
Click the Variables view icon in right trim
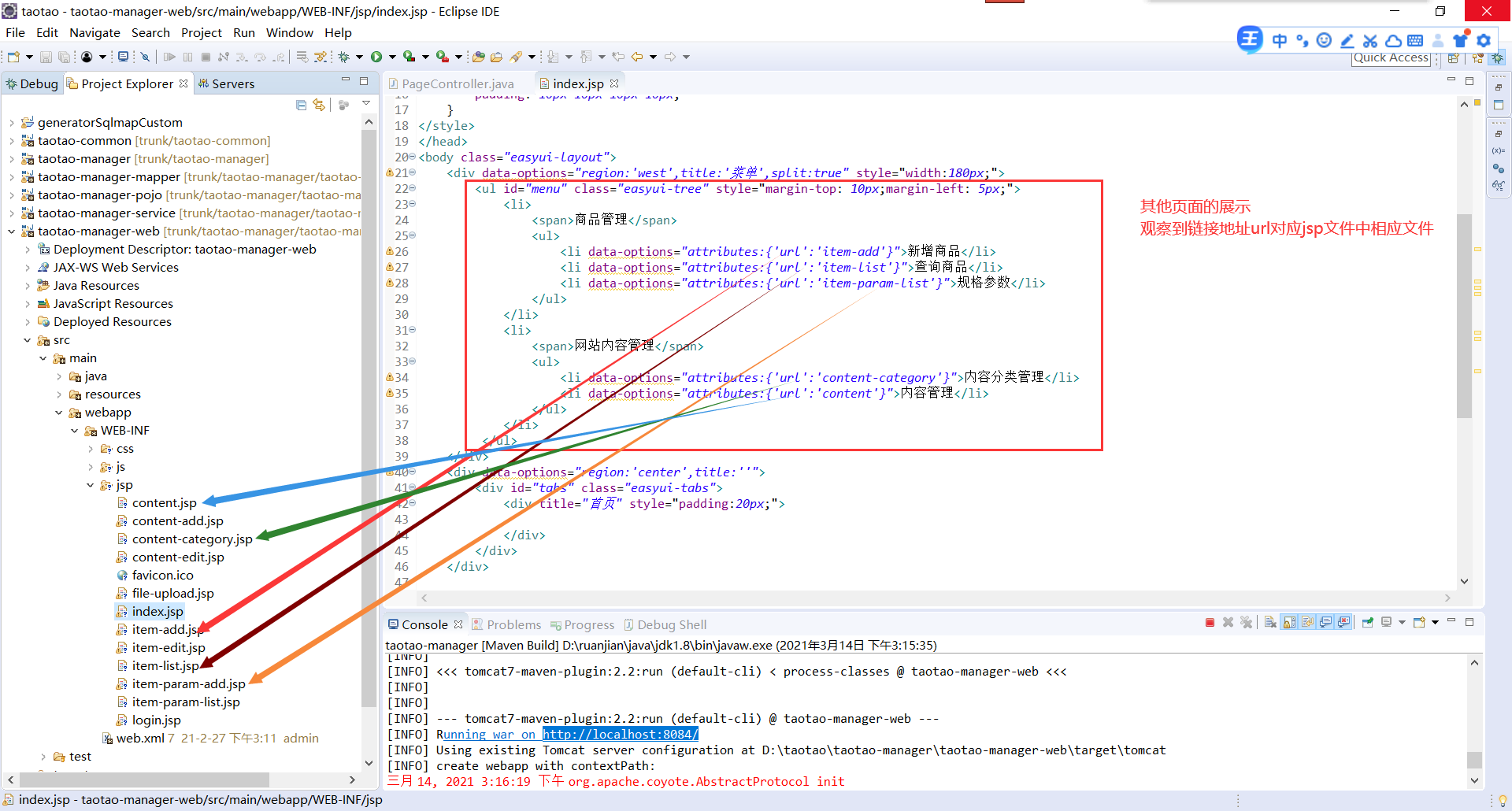(x=1498, y=150)
